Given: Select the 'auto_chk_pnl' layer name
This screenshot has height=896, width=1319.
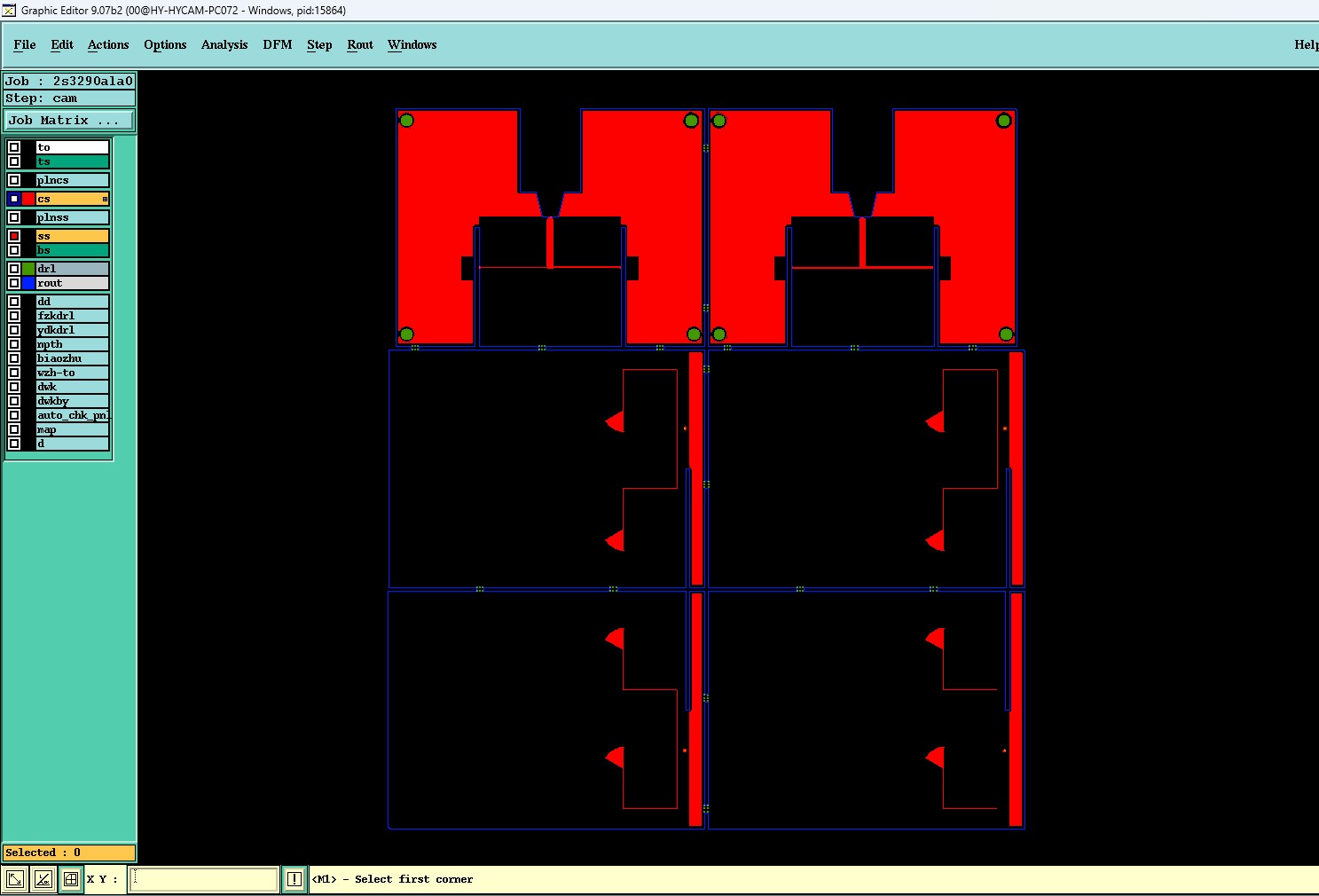Looking at the screenshot, I should [x=73, y=415].
